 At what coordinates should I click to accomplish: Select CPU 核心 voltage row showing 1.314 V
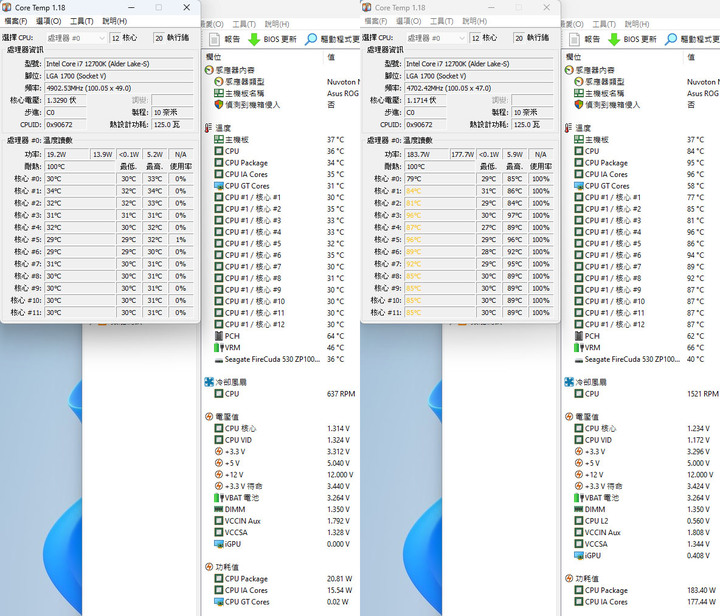pyautogui.click(x=281, y=428)
